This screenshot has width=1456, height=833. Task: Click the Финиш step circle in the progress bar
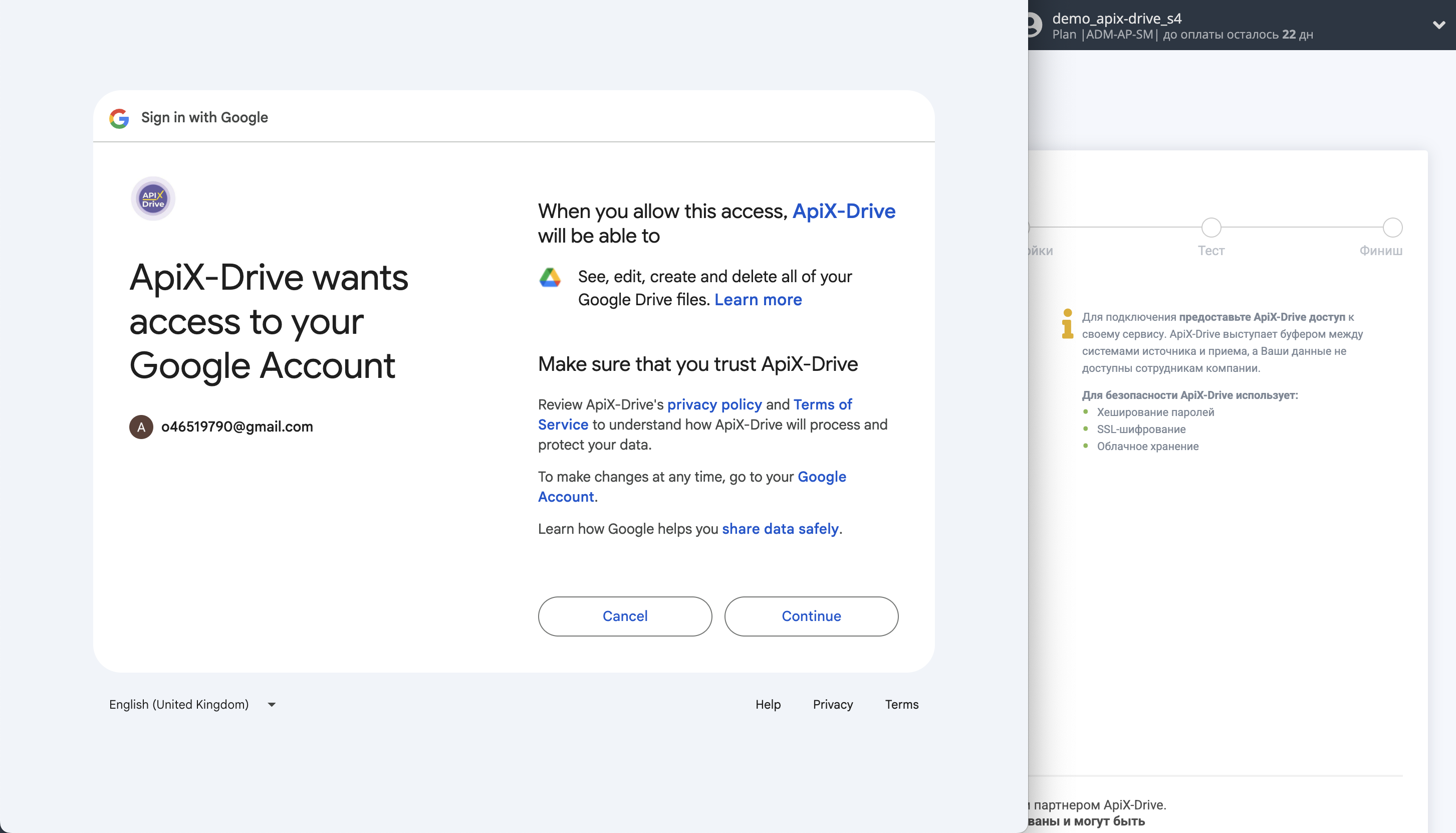tap(1392, 228)
